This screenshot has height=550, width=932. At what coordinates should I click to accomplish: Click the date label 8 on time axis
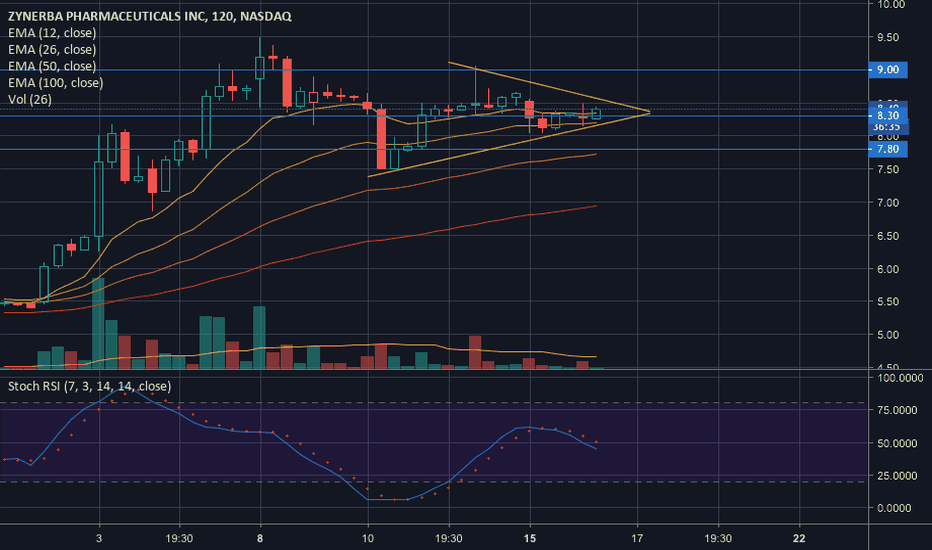click(x=260, y=538)
